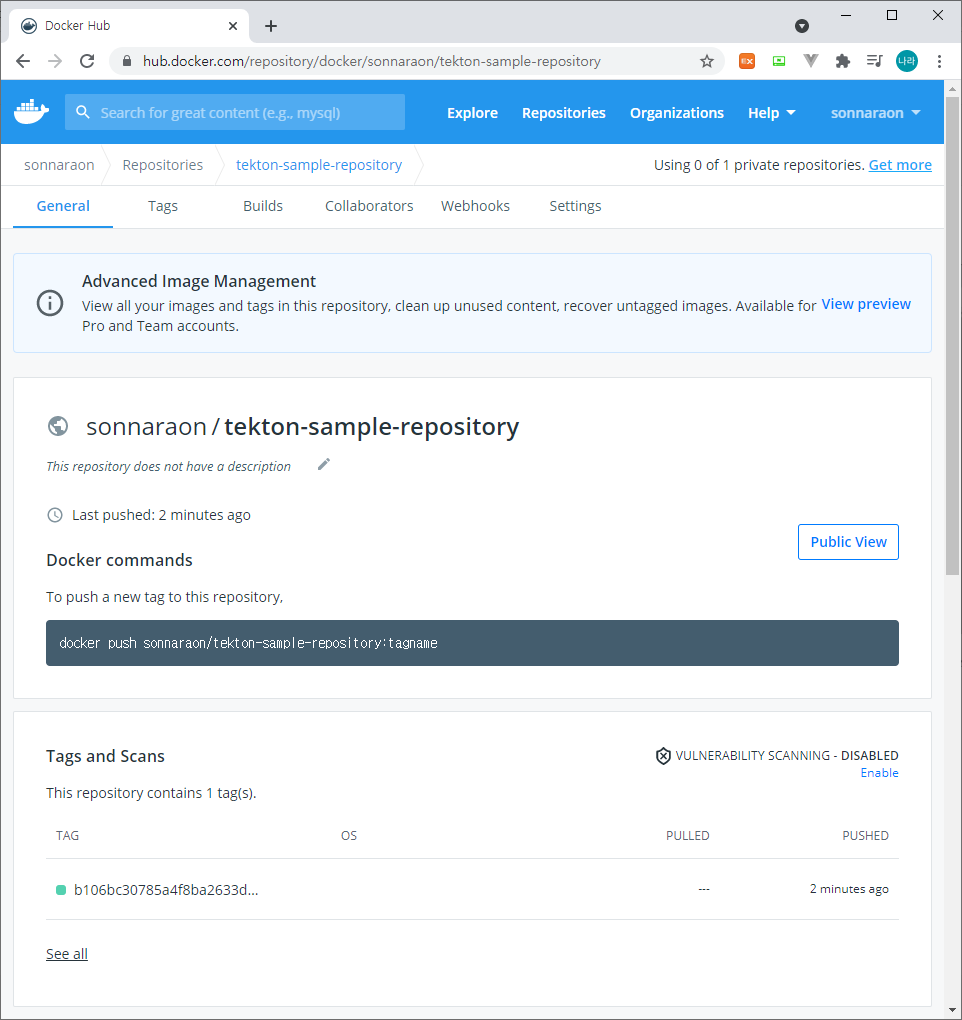
Task: Click the PULLED column header
Action: 688,835
